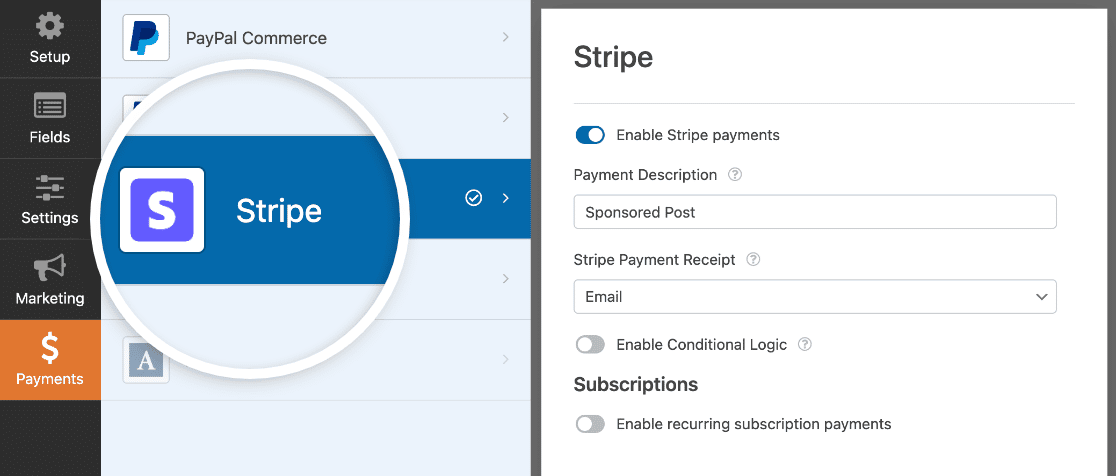Image resolution: width=1116 pixels, height=476 pixels.
Task: Show help for Enable Conditional Logic
Action: point(804,345)
